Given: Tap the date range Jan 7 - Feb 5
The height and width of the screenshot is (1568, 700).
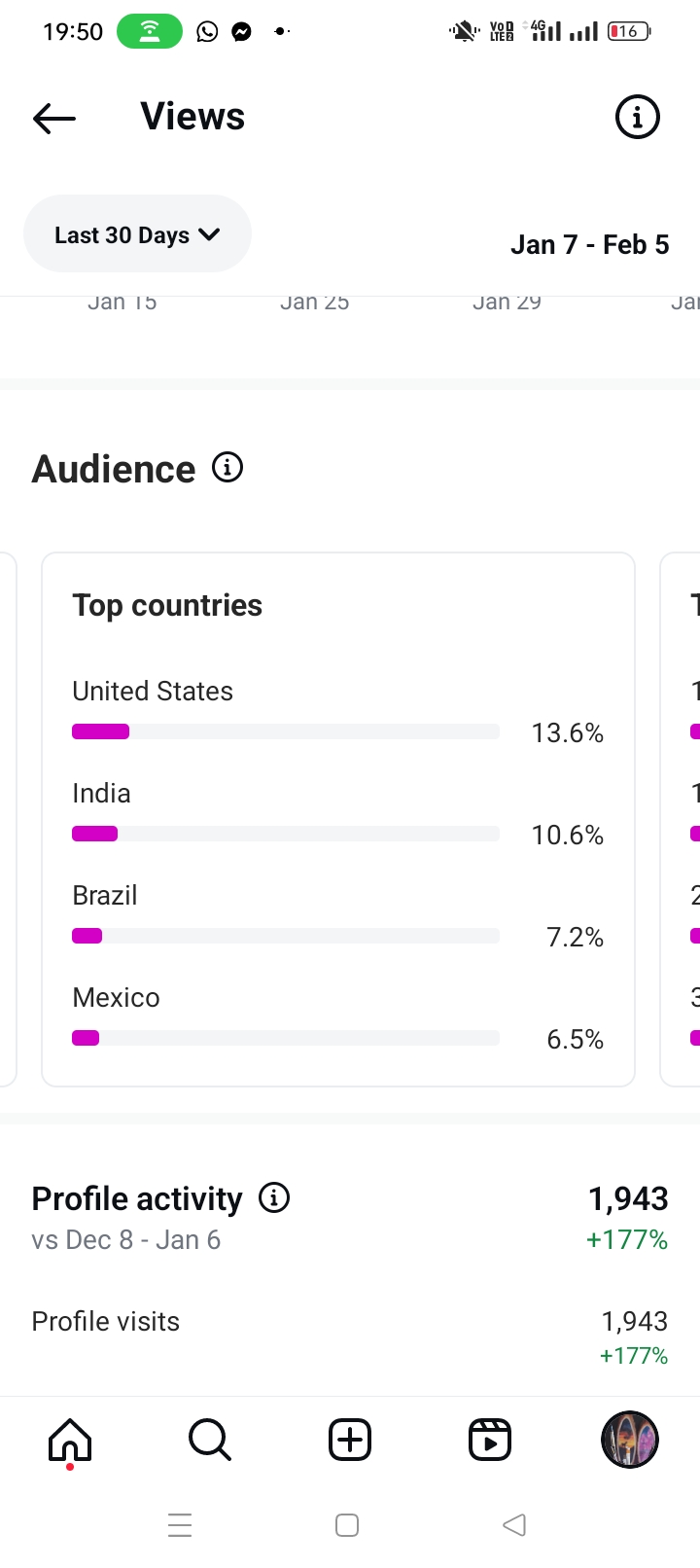Looking at the screenshot, I should pyautogui.click(x=589, y=244).
